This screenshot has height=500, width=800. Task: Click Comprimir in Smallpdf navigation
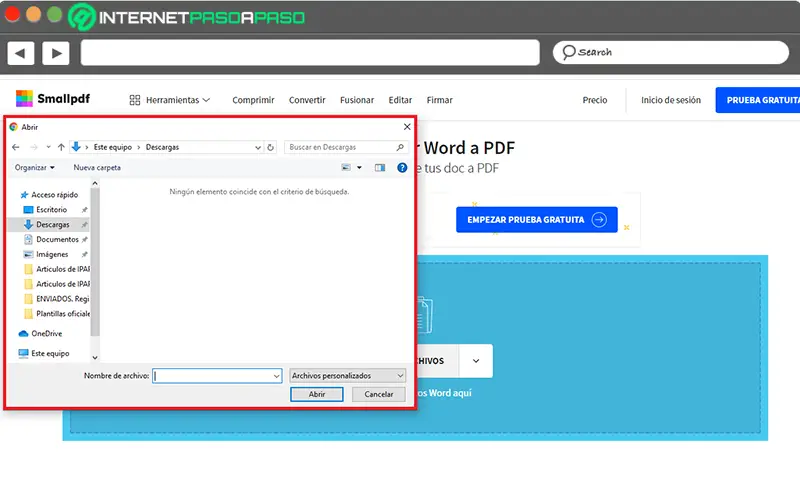(x=253, y=100)
